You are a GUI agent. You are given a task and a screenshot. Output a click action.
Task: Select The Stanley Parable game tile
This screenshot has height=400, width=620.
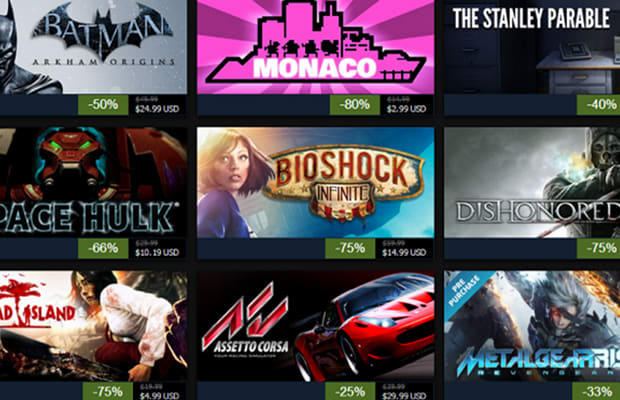click(x=532, y=47)
